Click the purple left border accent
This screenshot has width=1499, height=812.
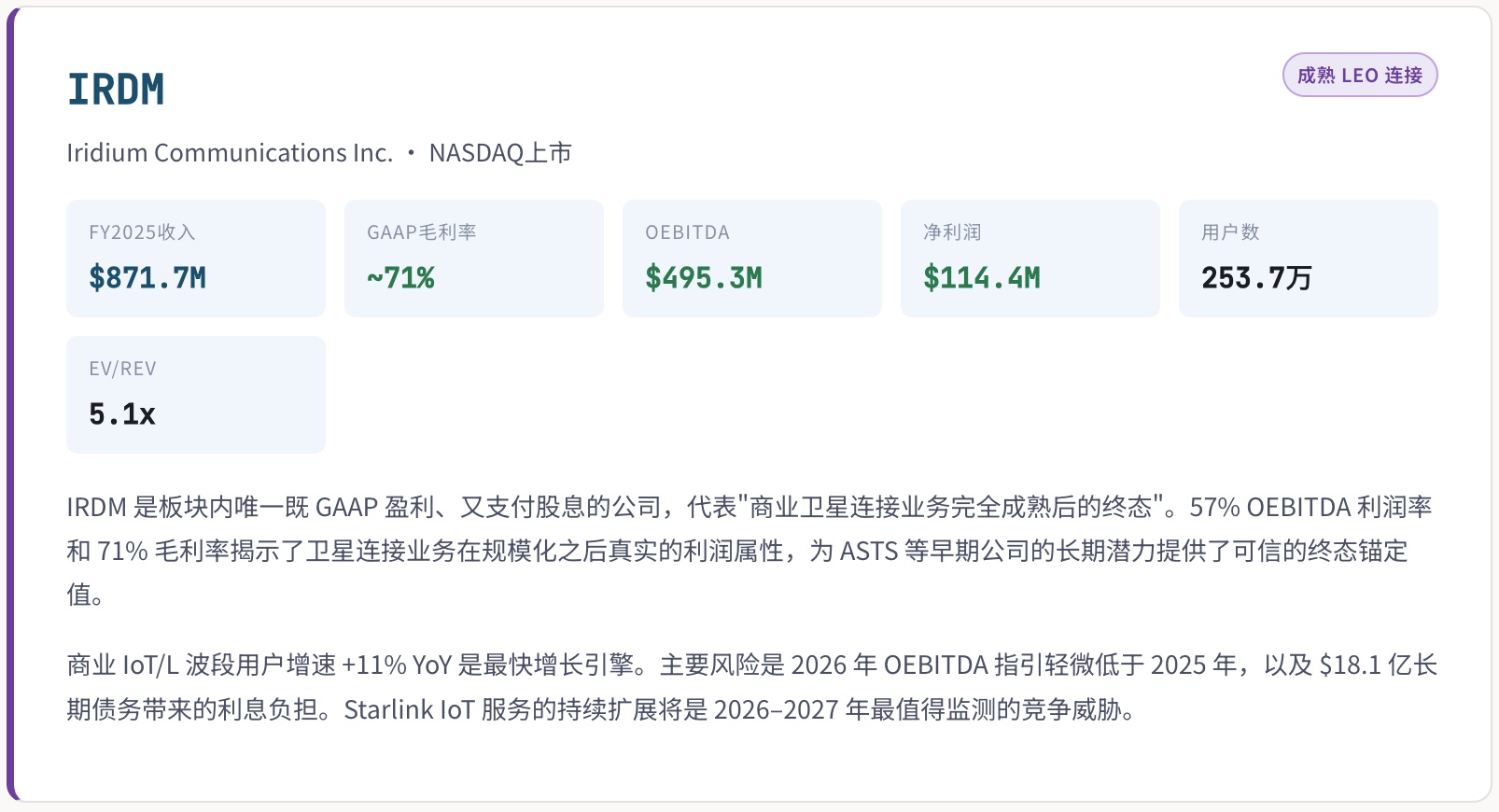pyautogui.click(x=11, y=401)
